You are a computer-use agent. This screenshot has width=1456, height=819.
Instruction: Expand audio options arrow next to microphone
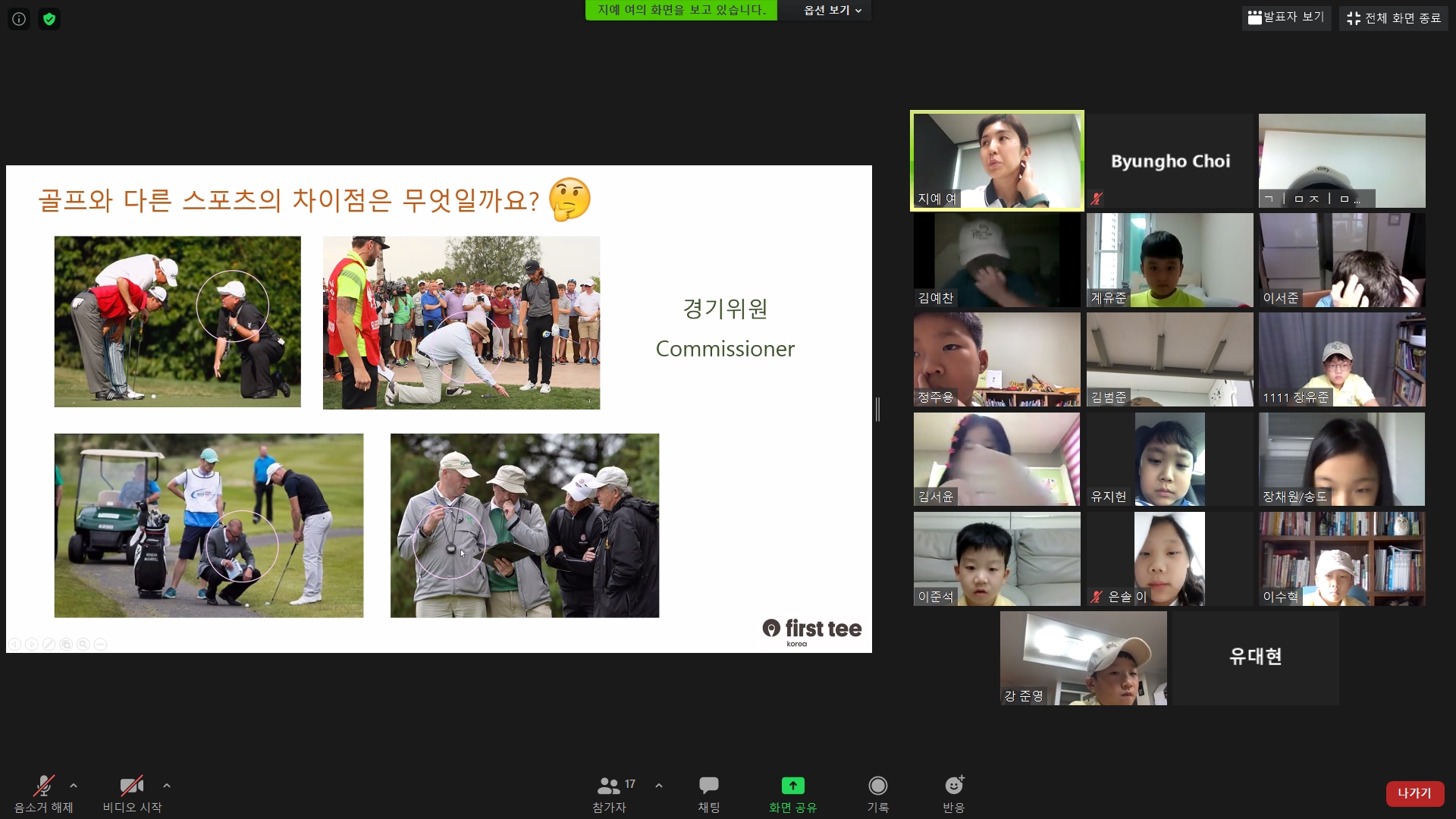pos(74,786)
